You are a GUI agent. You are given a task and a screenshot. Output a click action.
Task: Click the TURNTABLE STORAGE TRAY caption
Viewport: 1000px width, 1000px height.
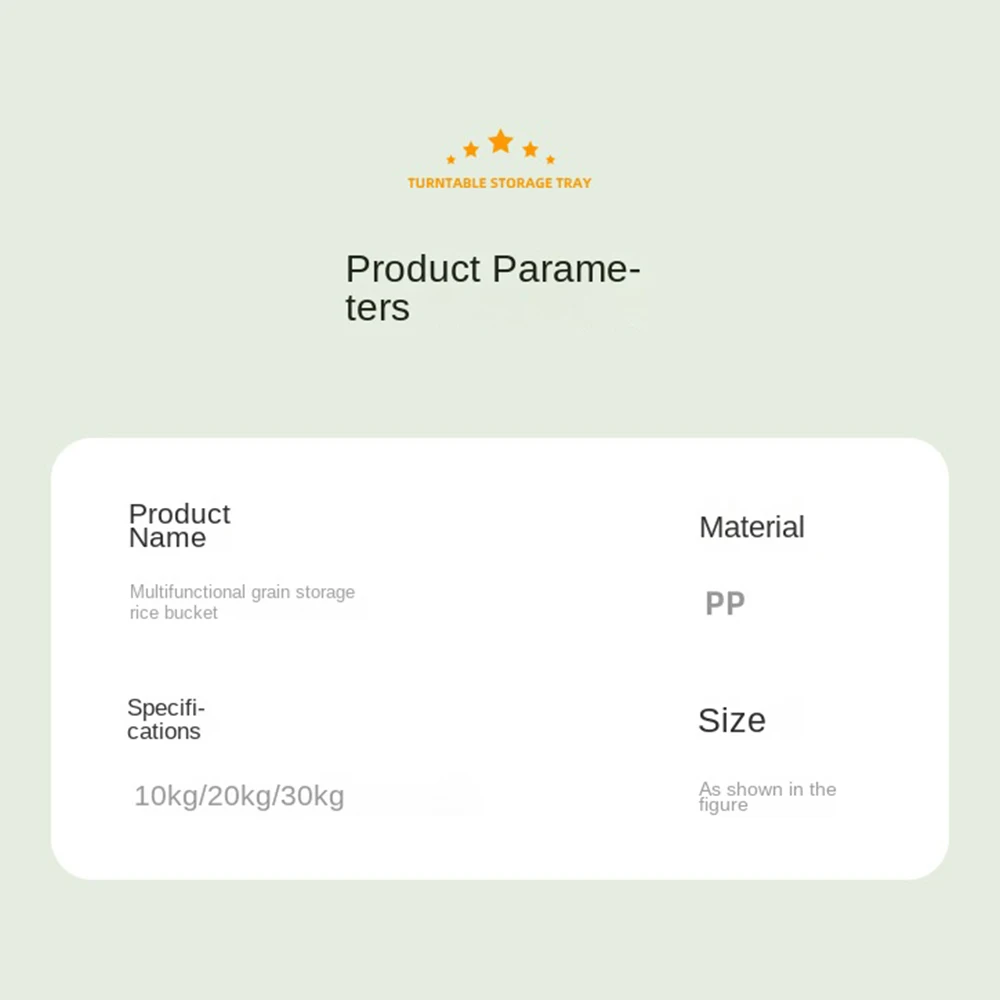tap(499, 183)
